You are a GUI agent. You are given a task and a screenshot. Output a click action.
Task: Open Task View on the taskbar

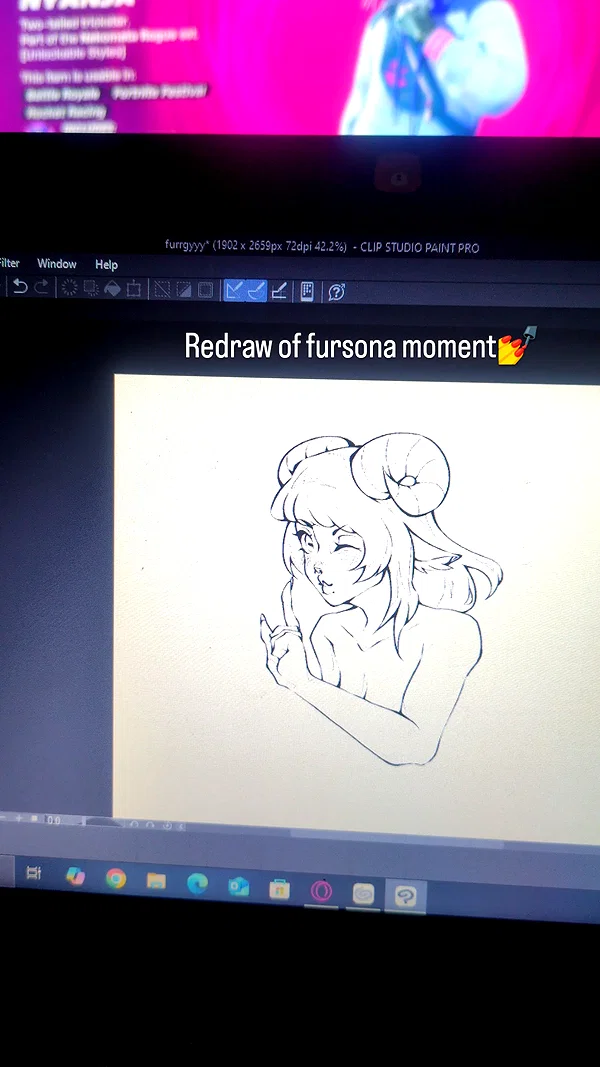[x=33, y=873]
